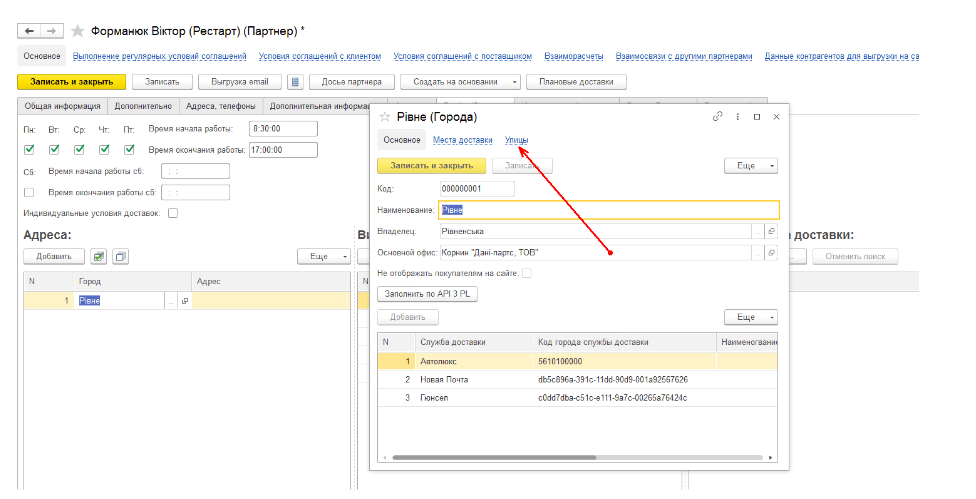Open the Владелец field's linked record icon

771,231
